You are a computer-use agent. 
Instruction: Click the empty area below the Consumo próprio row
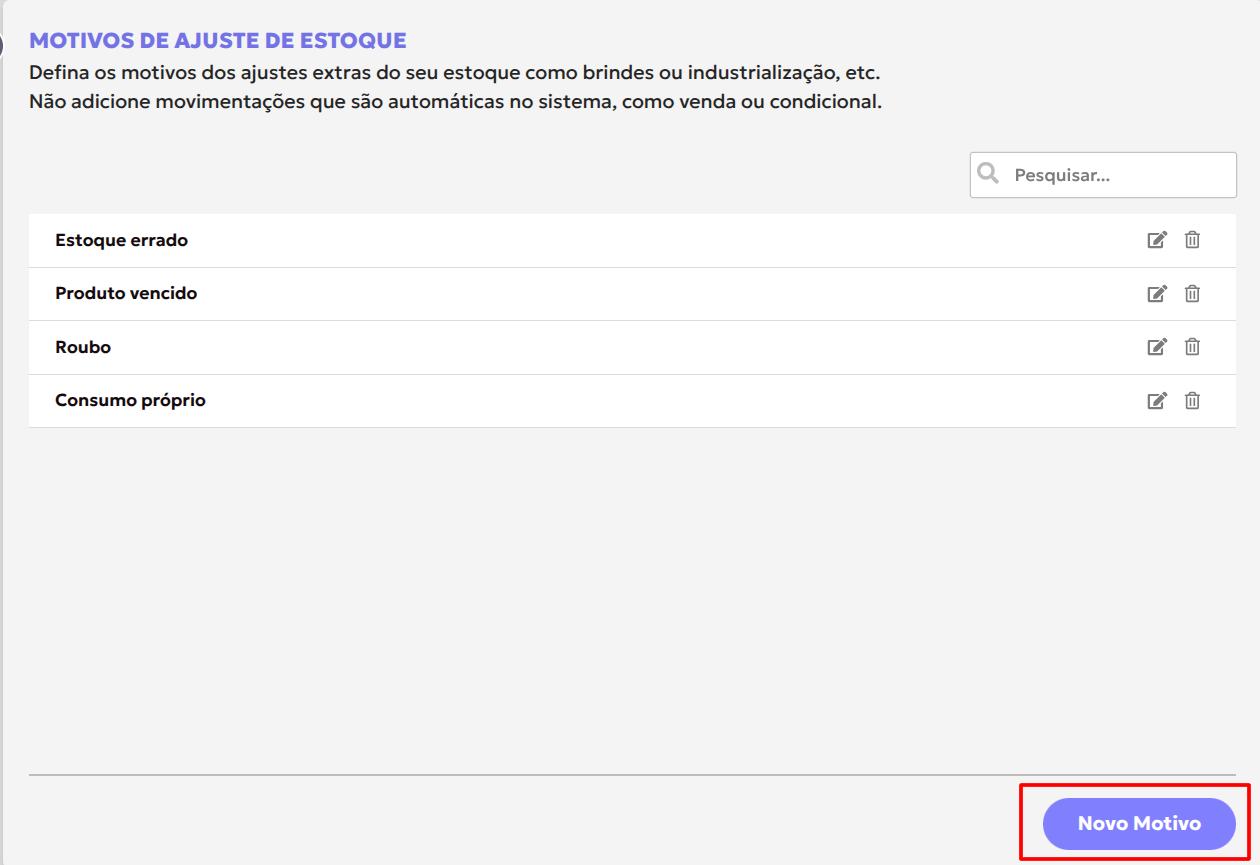632,600
